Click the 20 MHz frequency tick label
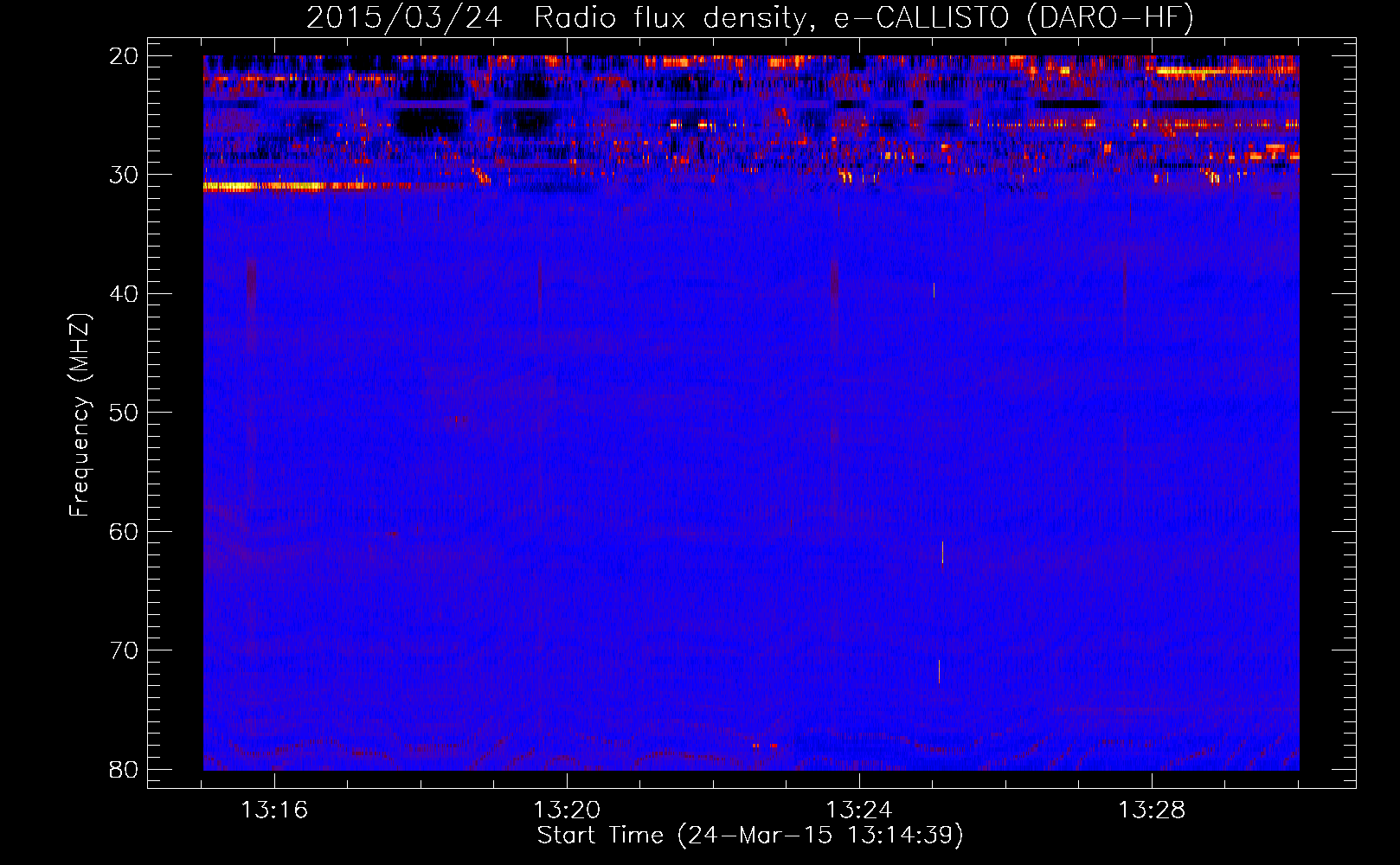 (x=124, y=56)
